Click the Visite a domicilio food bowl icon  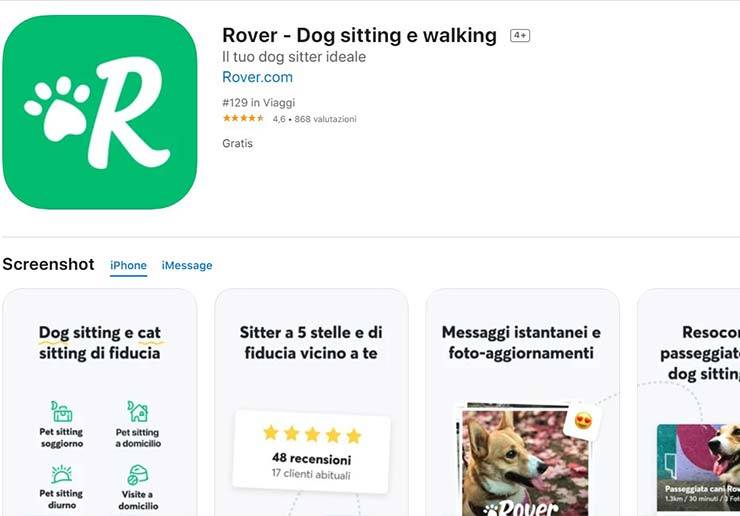pyautogui.click(x=138, y=475)
